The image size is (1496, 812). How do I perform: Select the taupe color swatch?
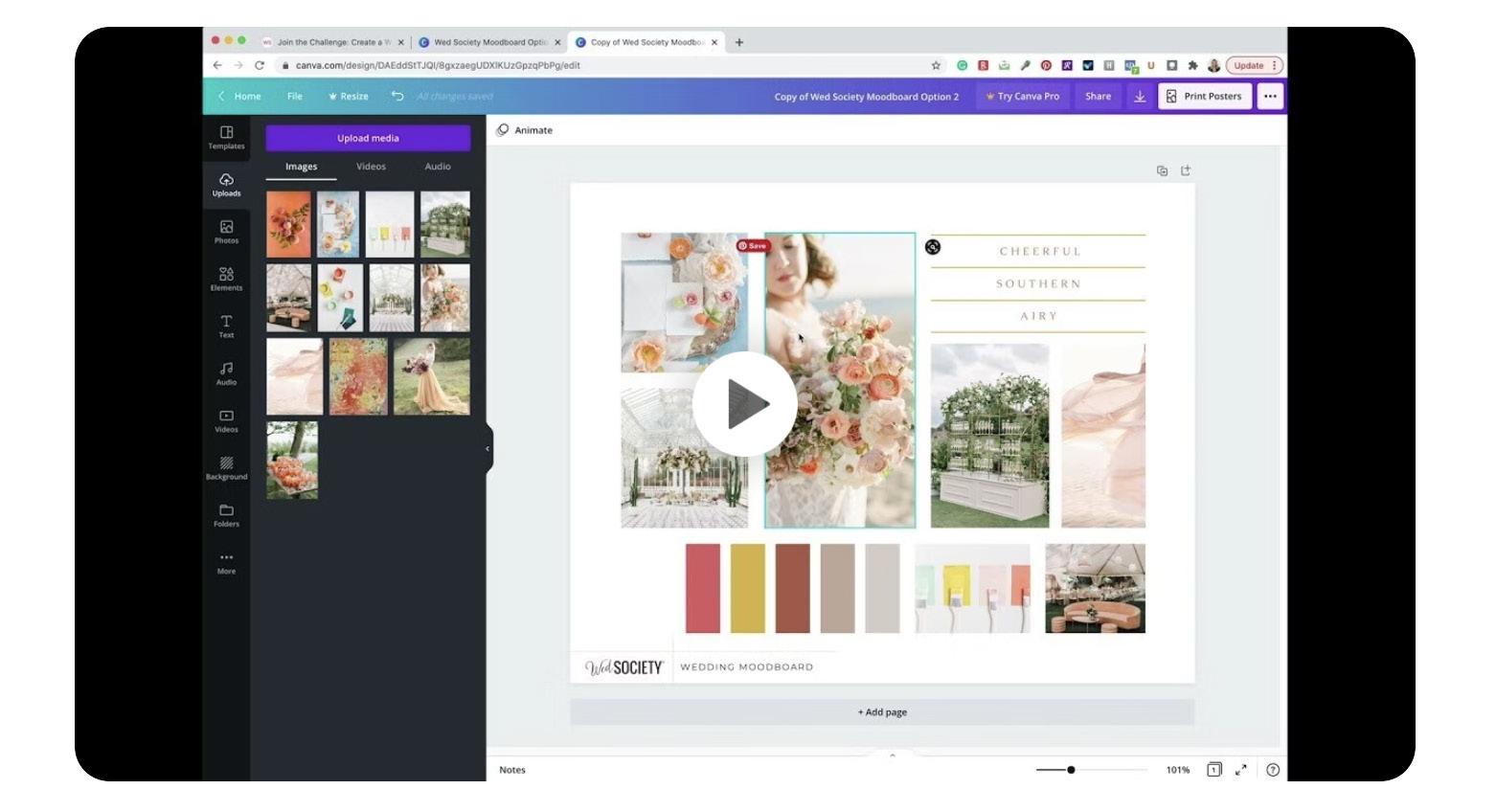click(x=838, y=588)
